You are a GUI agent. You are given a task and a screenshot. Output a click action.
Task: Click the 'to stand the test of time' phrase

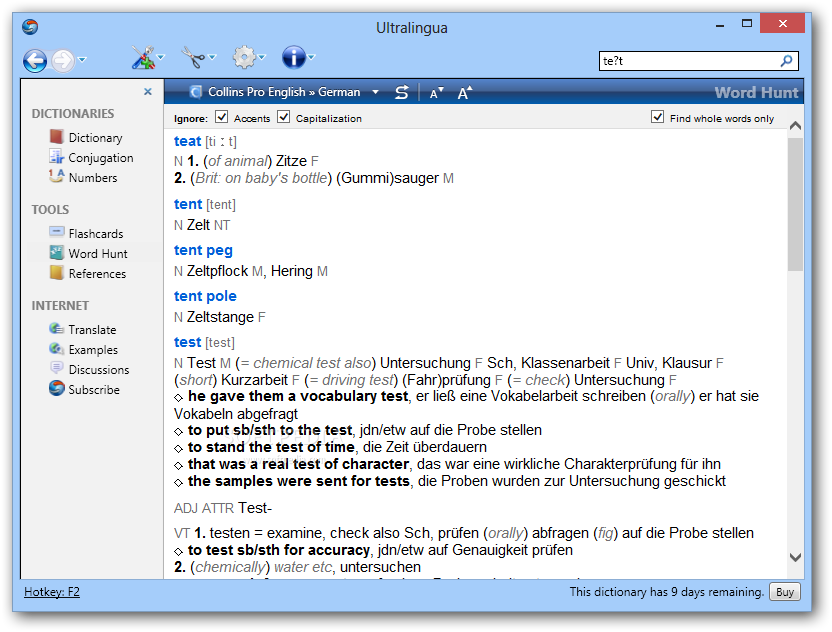[271, 447]
